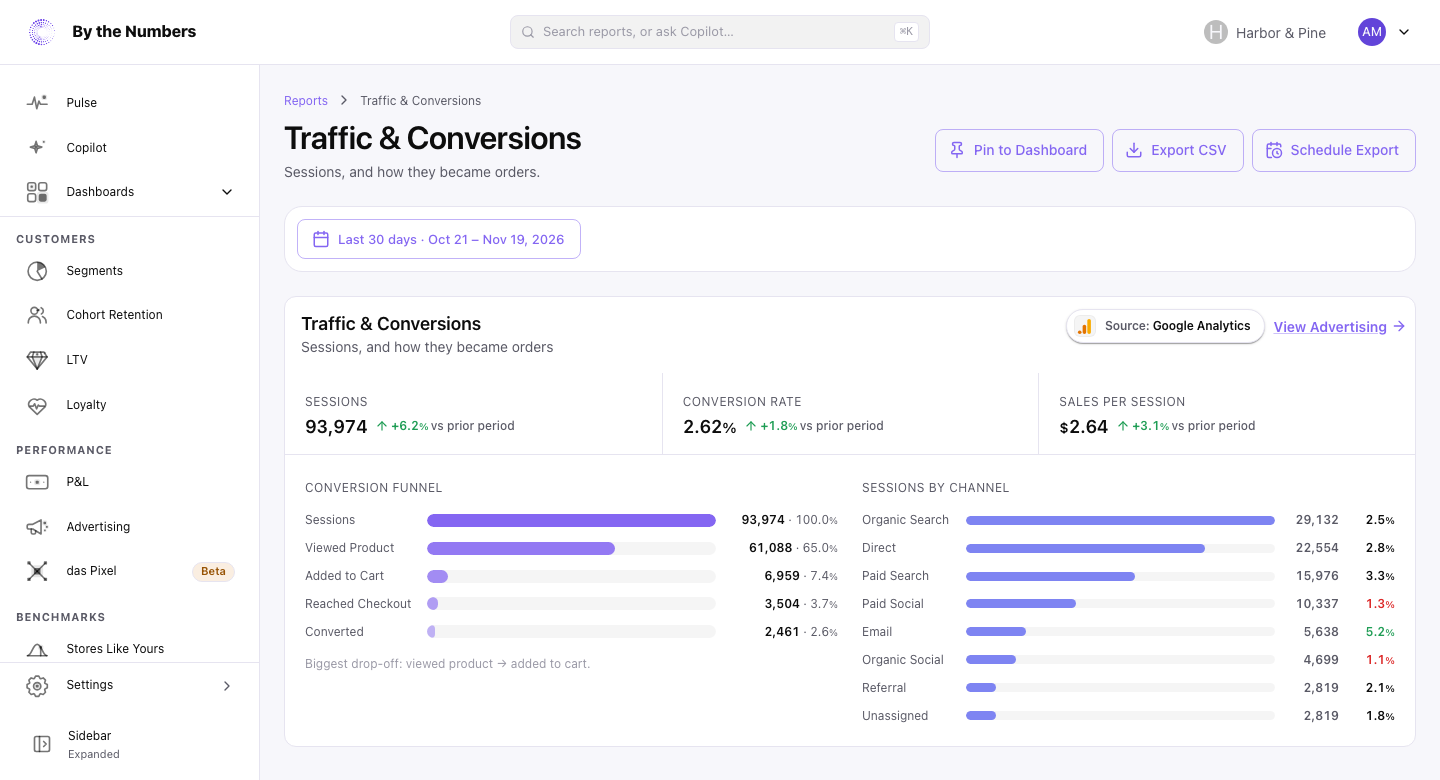Click the search magnifier icon
Viewport: 1440px width, 780px height.
528,32
